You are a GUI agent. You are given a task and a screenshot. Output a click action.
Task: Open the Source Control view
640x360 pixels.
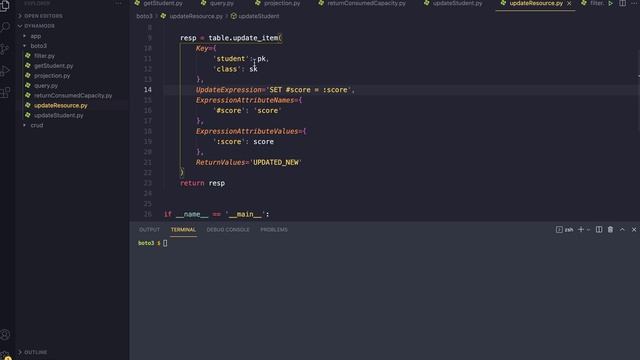coord(5,49)
